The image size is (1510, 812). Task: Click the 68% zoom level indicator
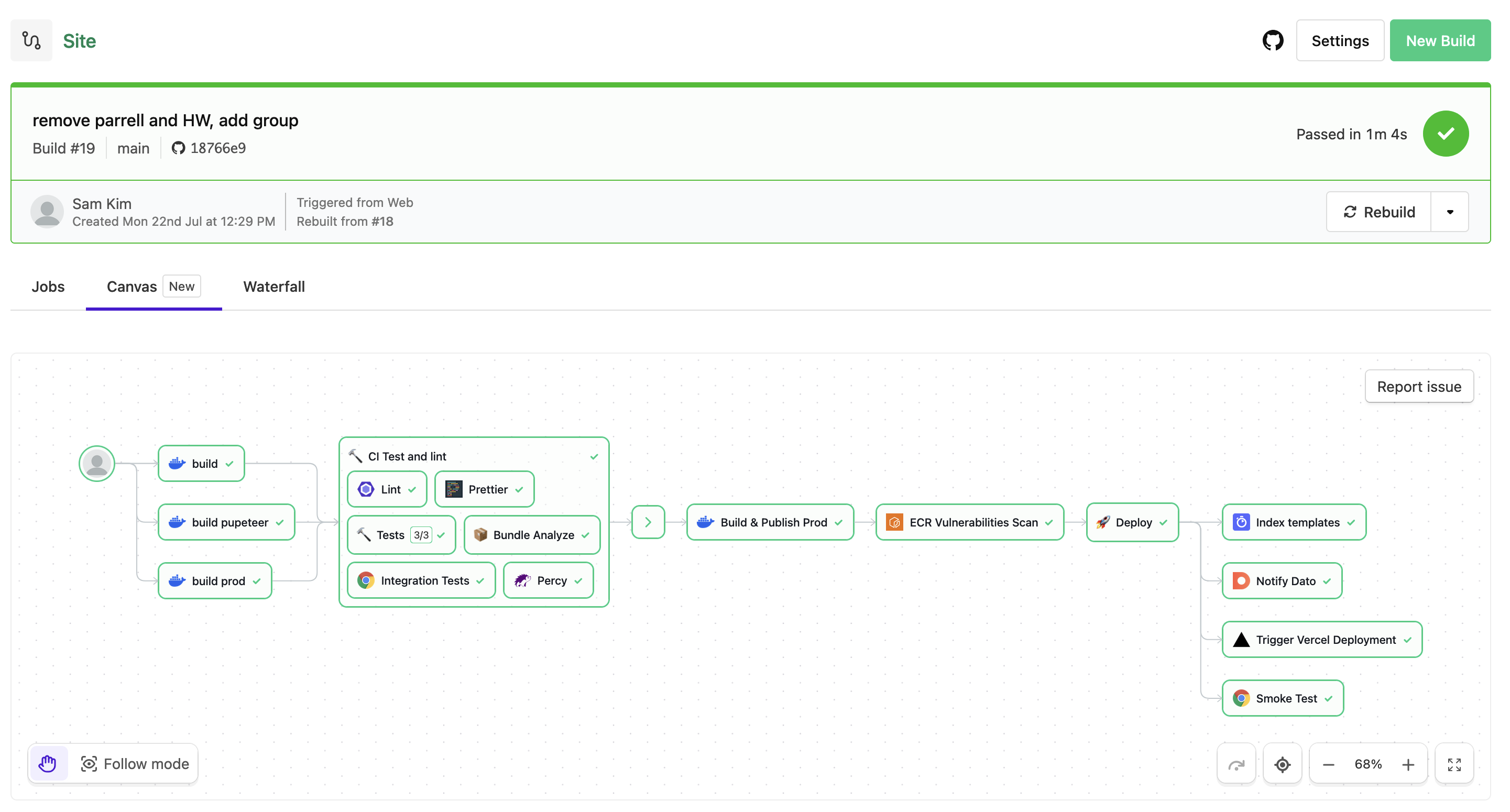click(1367, 764)
